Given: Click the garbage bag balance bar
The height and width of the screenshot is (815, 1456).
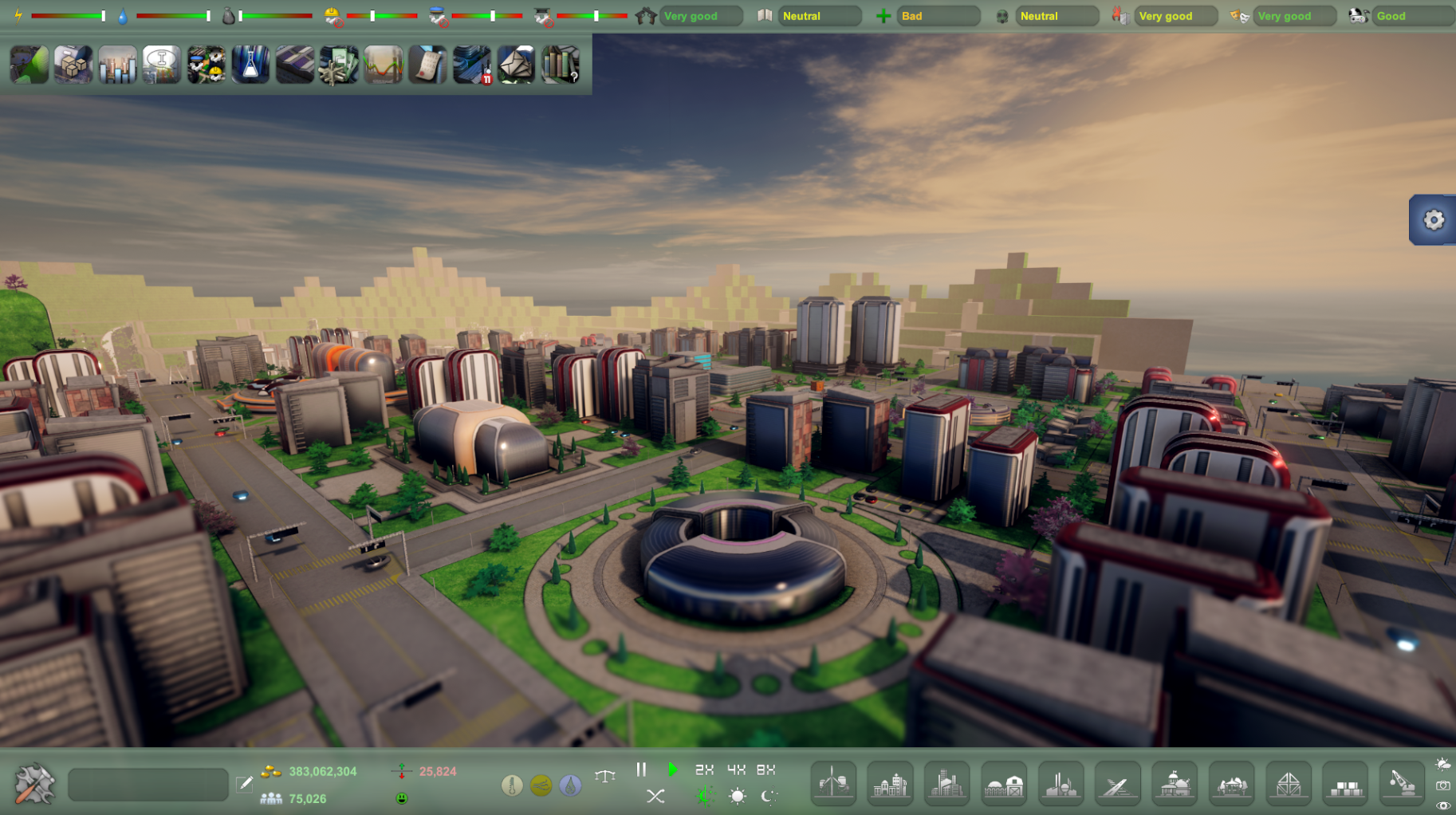Looking at the screenshot, I should [275, 16].
